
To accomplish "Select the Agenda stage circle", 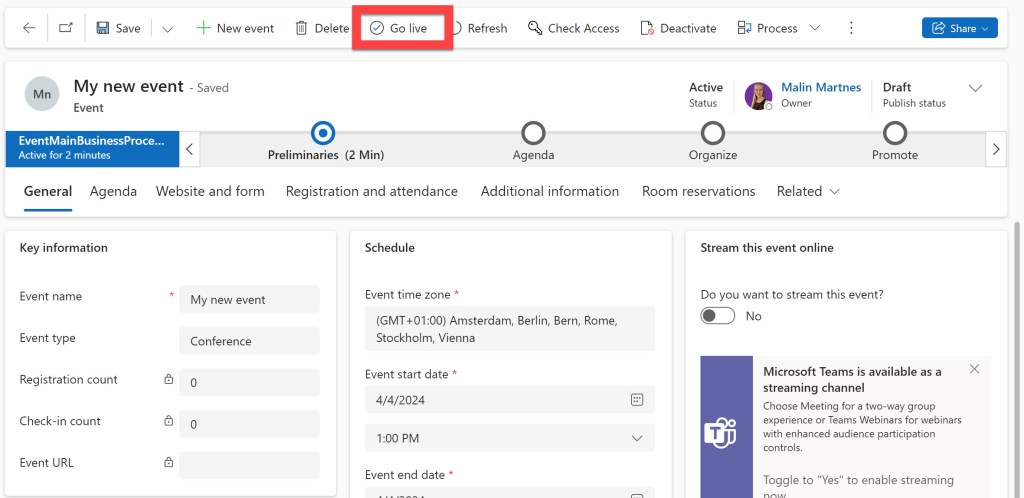I will coord(533,133).
